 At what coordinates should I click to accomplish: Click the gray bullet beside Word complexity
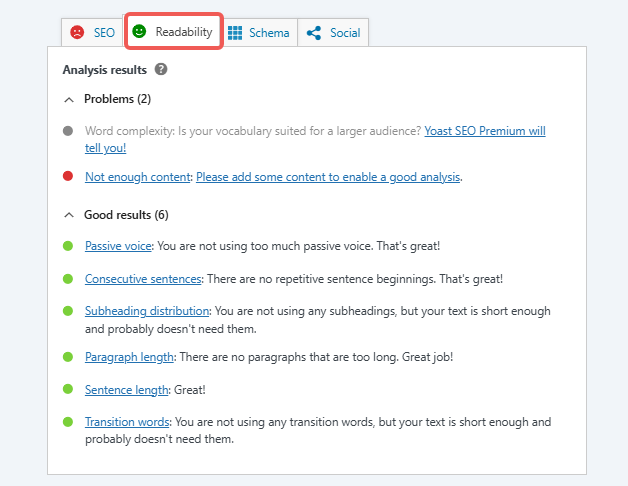click(68, 131)
